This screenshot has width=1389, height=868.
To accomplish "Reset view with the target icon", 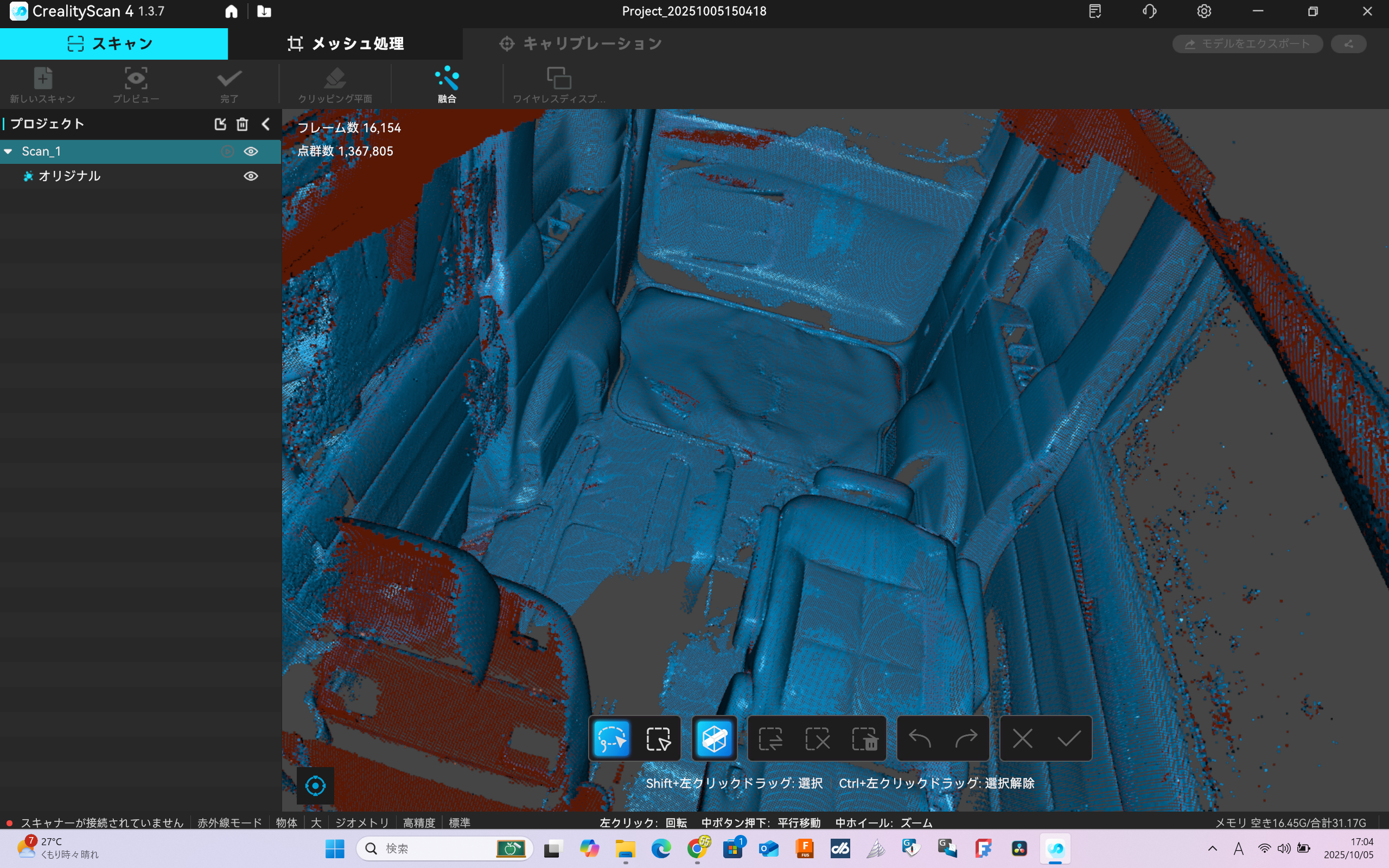I will click(x=315, y=786).
